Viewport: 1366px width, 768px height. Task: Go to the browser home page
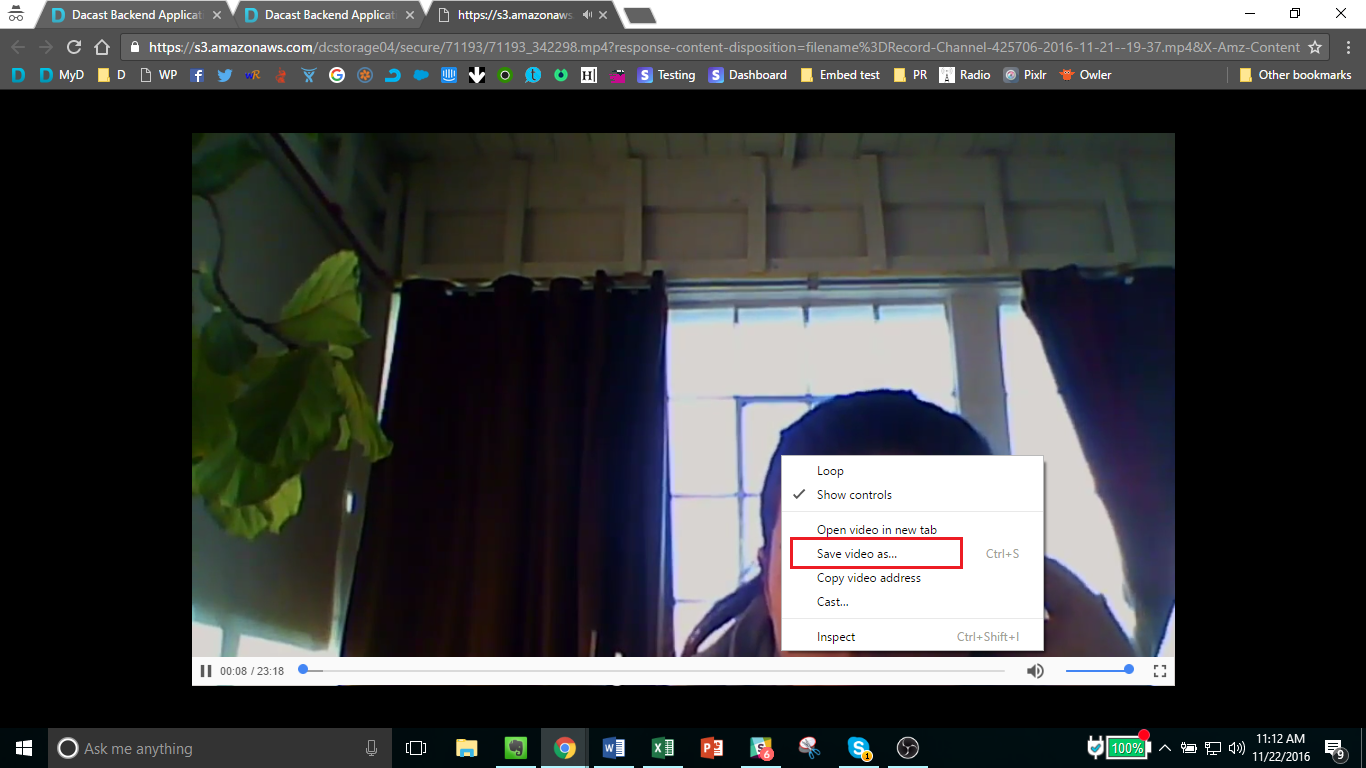pyautogui.click(x=101, y=47)
